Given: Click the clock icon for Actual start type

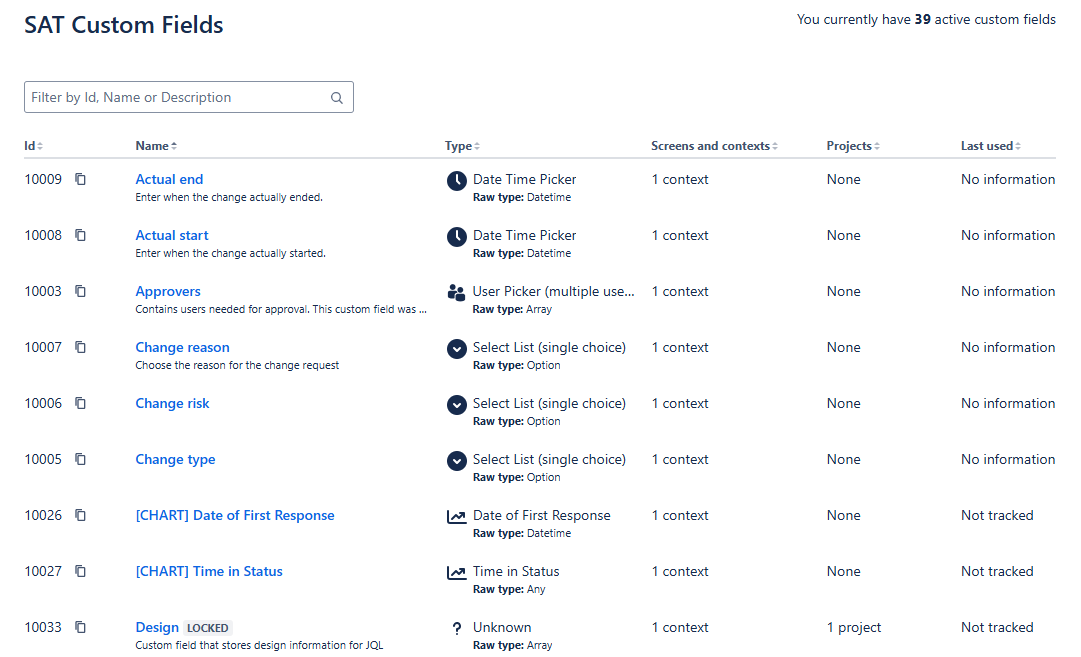Looking at the screenshot, I should click(456, 237).
